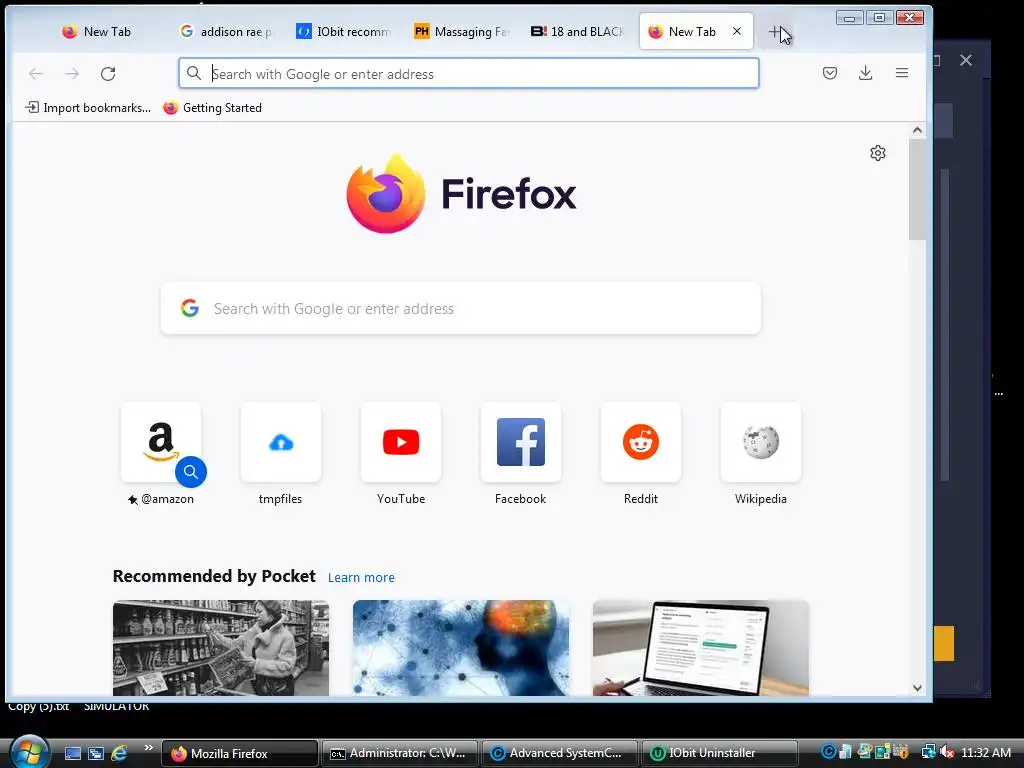Screen dimensions: 1024x768
Task: Click the network tray icon
Action: pos(929,752)
